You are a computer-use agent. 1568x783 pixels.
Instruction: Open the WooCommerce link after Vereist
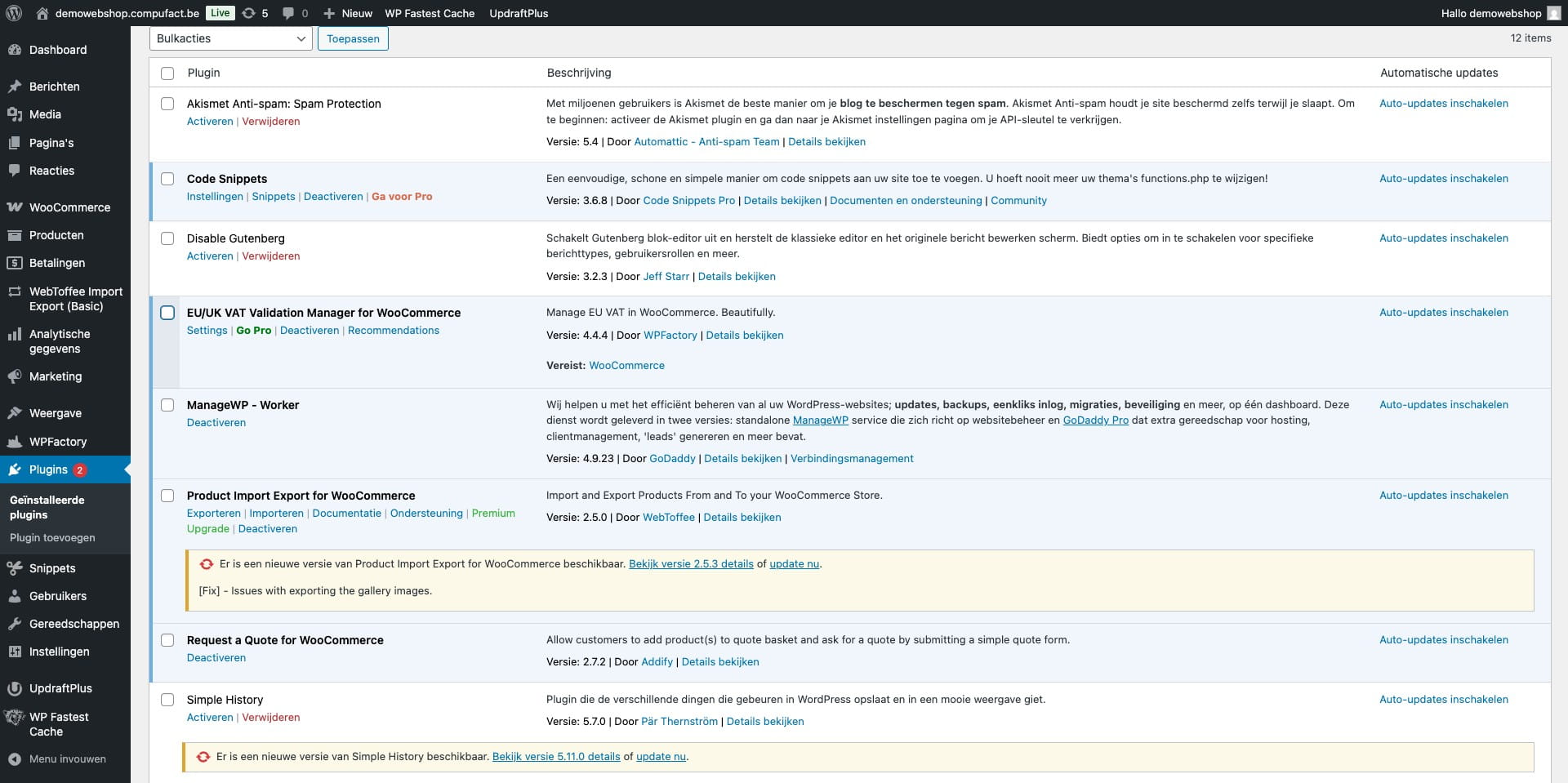point(626,365)
